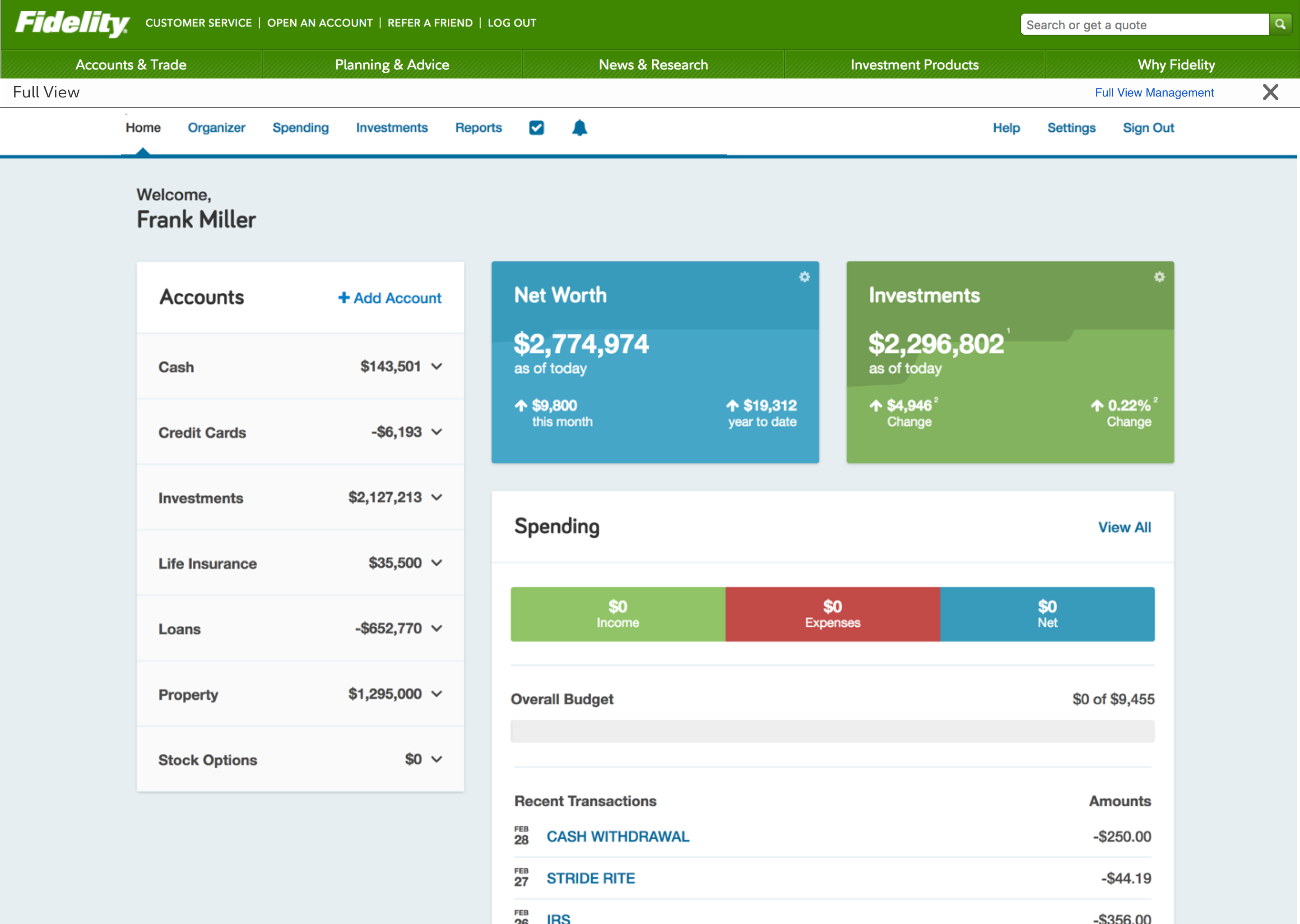
Task: Click the notifications bell icon
Action: [579, 128]
